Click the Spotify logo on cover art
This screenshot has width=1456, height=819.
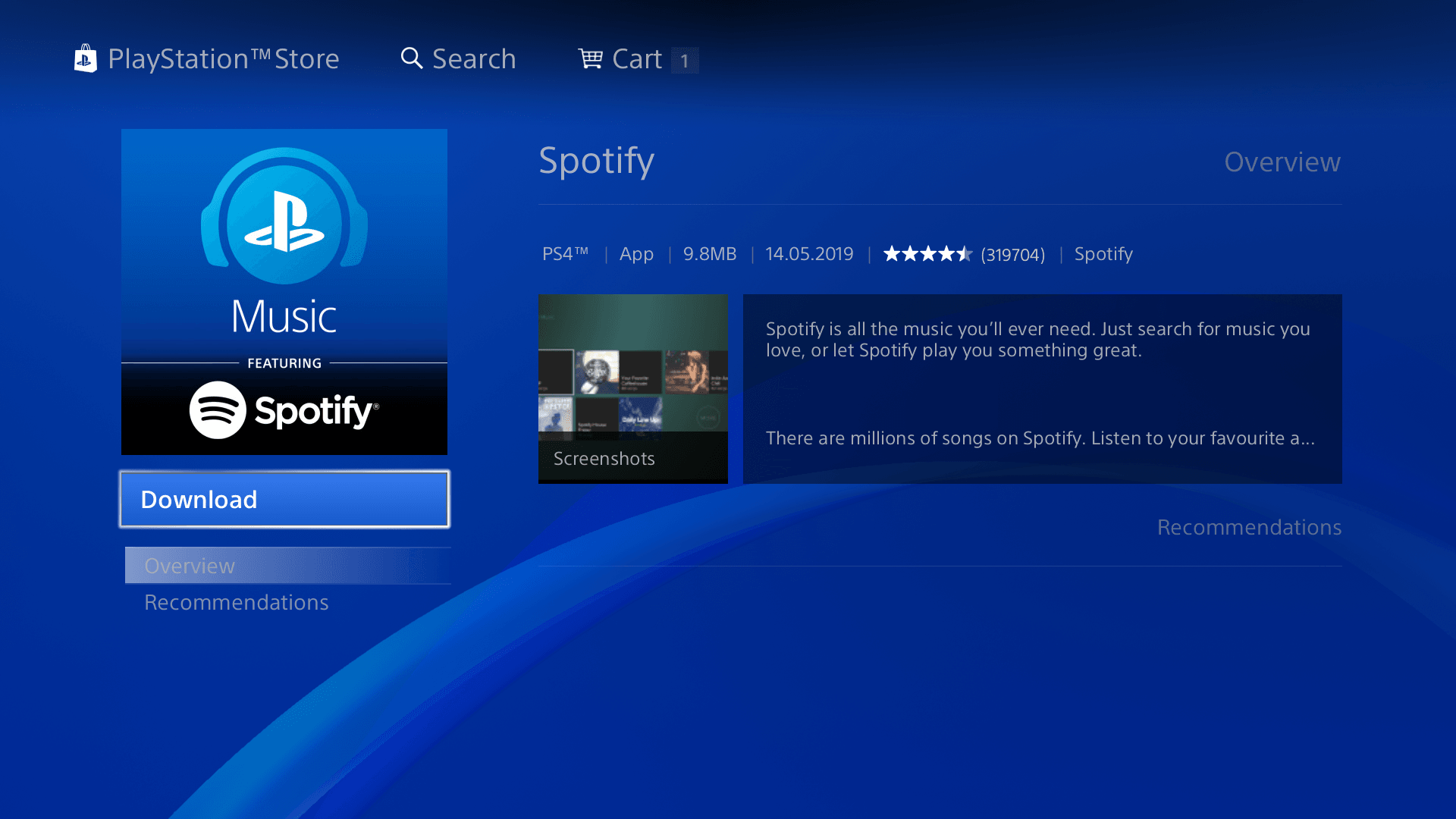tap(284, 410)
